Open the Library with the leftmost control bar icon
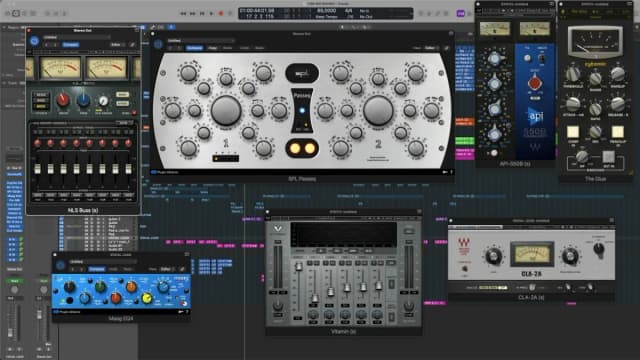This screenshot has width=640, height=360. [7, 13]
